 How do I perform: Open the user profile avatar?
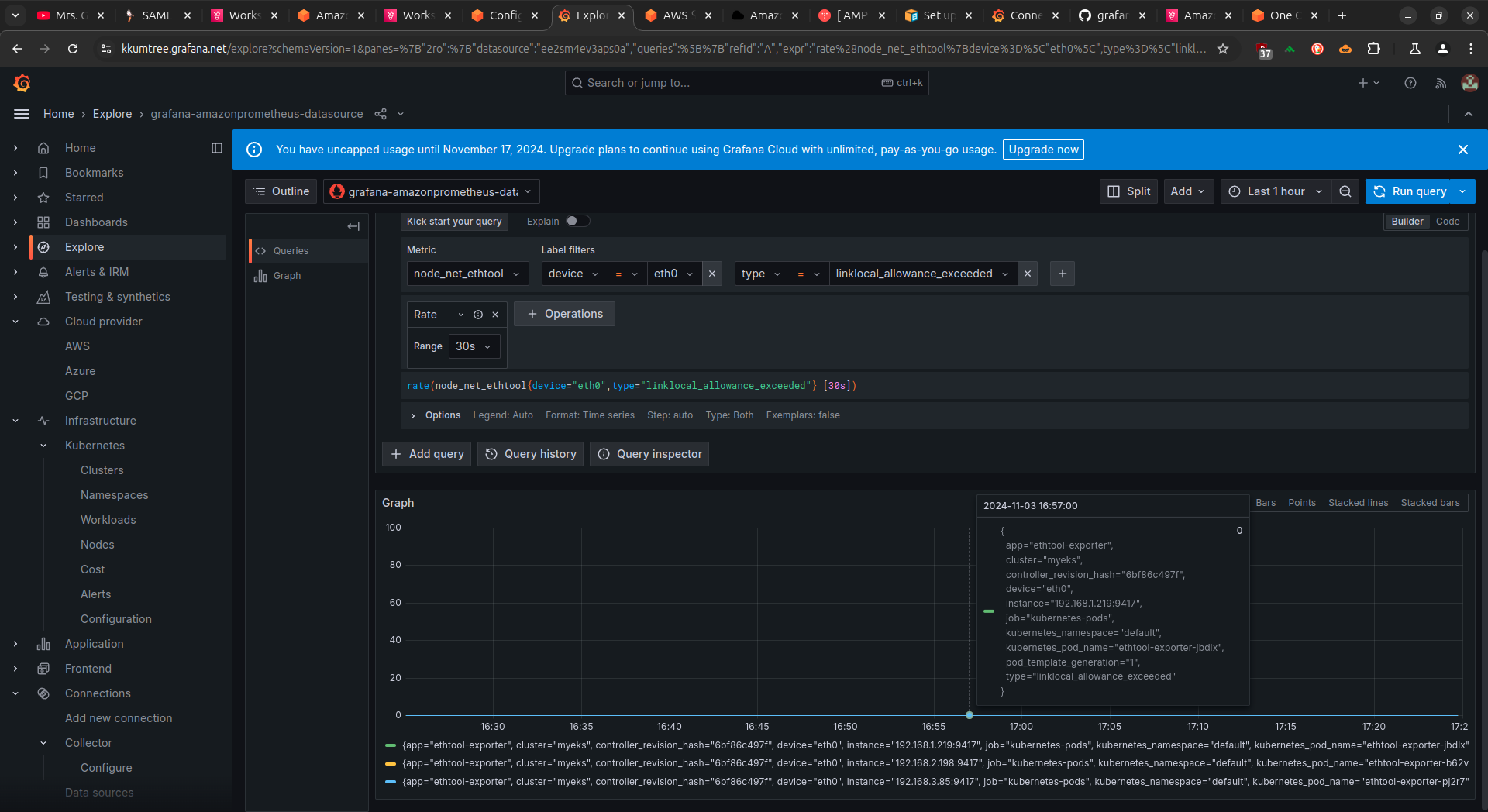[x=1469, y=83]
